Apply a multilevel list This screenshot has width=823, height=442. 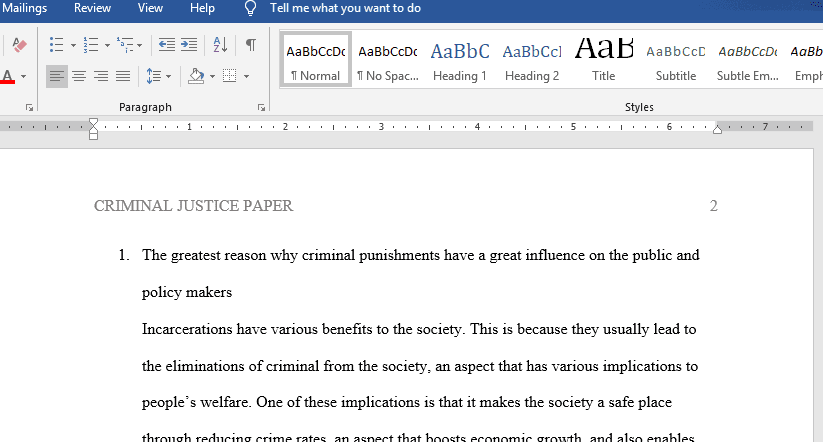point(125,45)
